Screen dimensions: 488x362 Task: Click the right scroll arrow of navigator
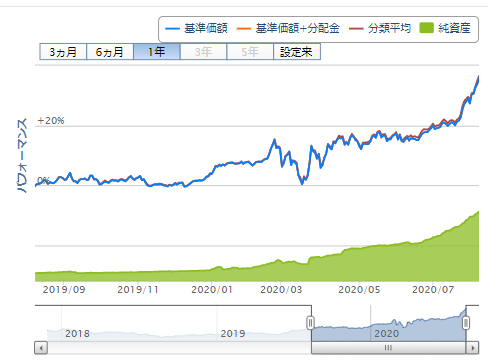pyautogui.click(x=472, y=348)
